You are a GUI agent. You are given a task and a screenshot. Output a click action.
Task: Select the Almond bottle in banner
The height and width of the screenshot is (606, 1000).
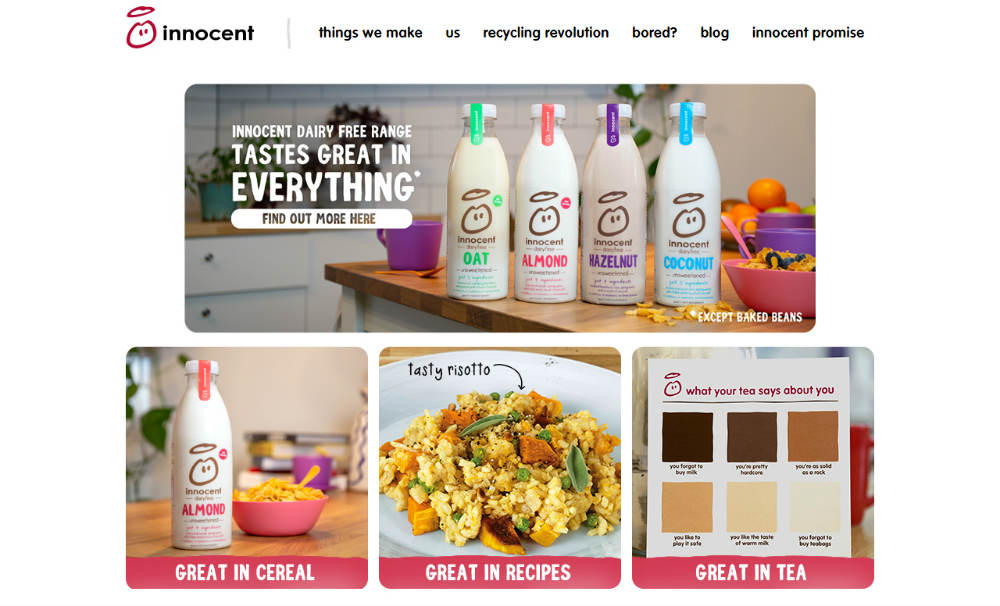pos(546,203)
